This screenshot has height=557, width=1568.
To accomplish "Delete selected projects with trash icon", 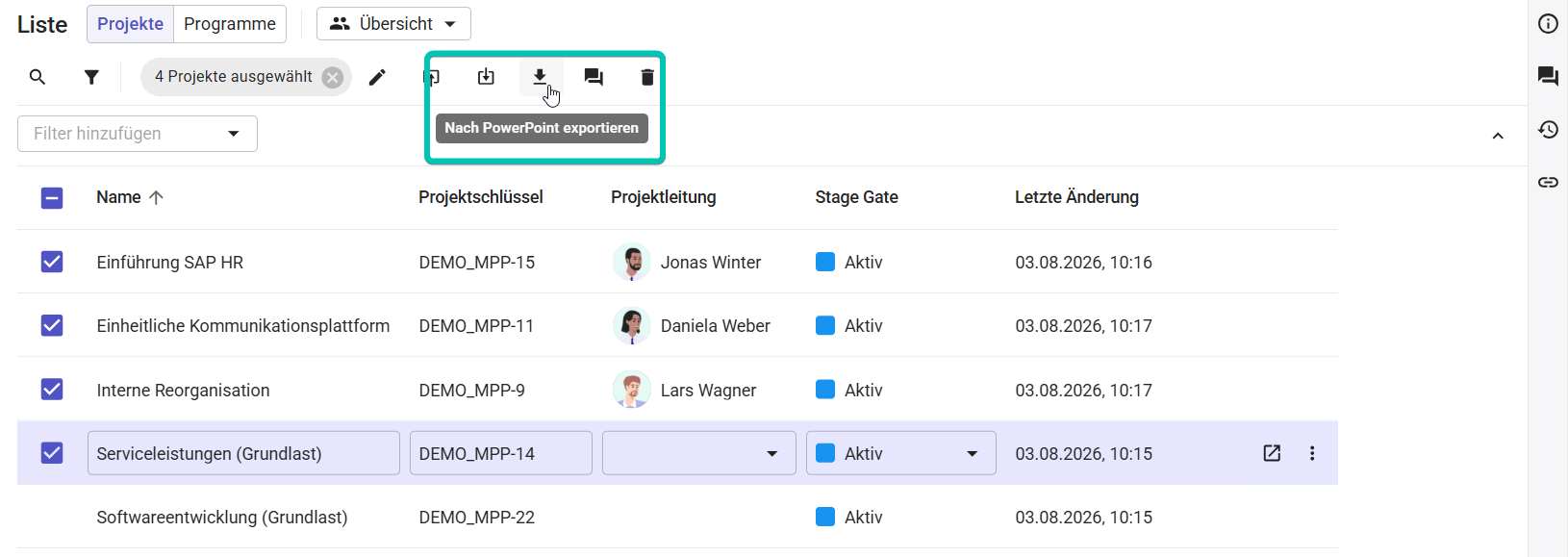I will (647, 77).
